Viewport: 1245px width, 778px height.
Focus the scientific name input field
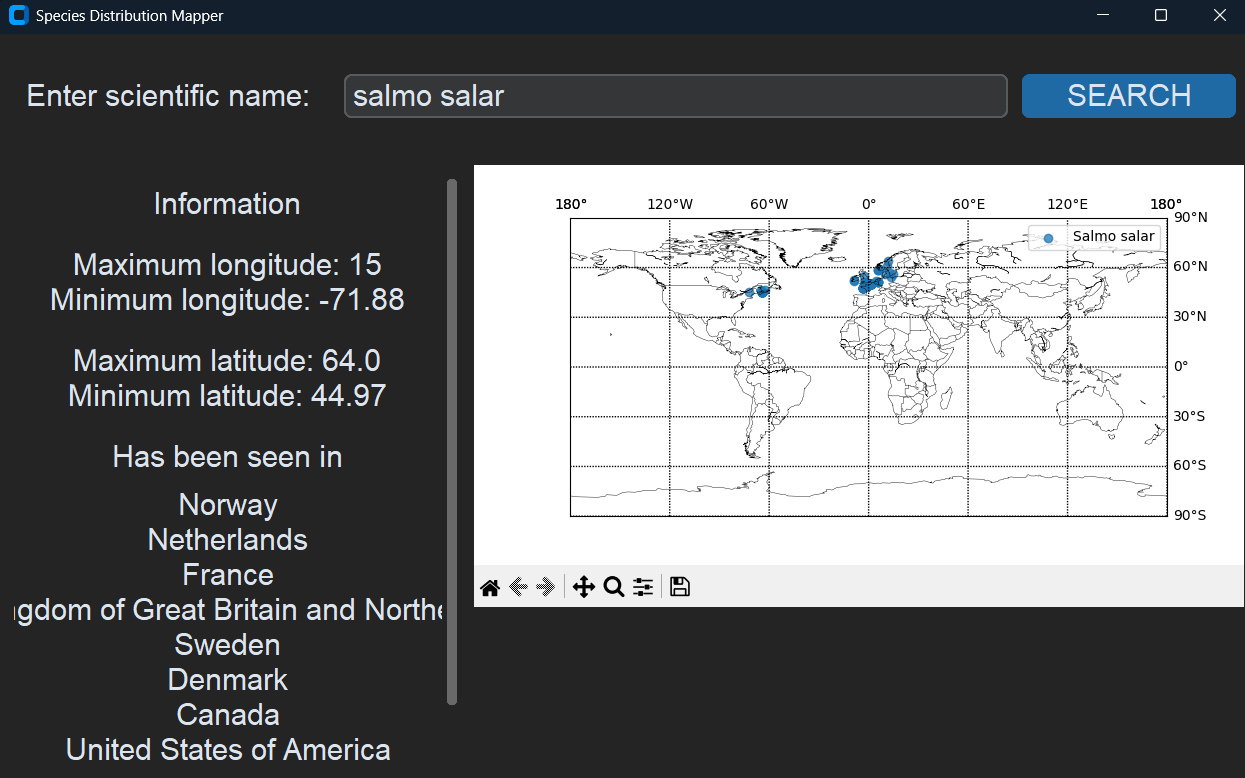(x=675, y=96)
